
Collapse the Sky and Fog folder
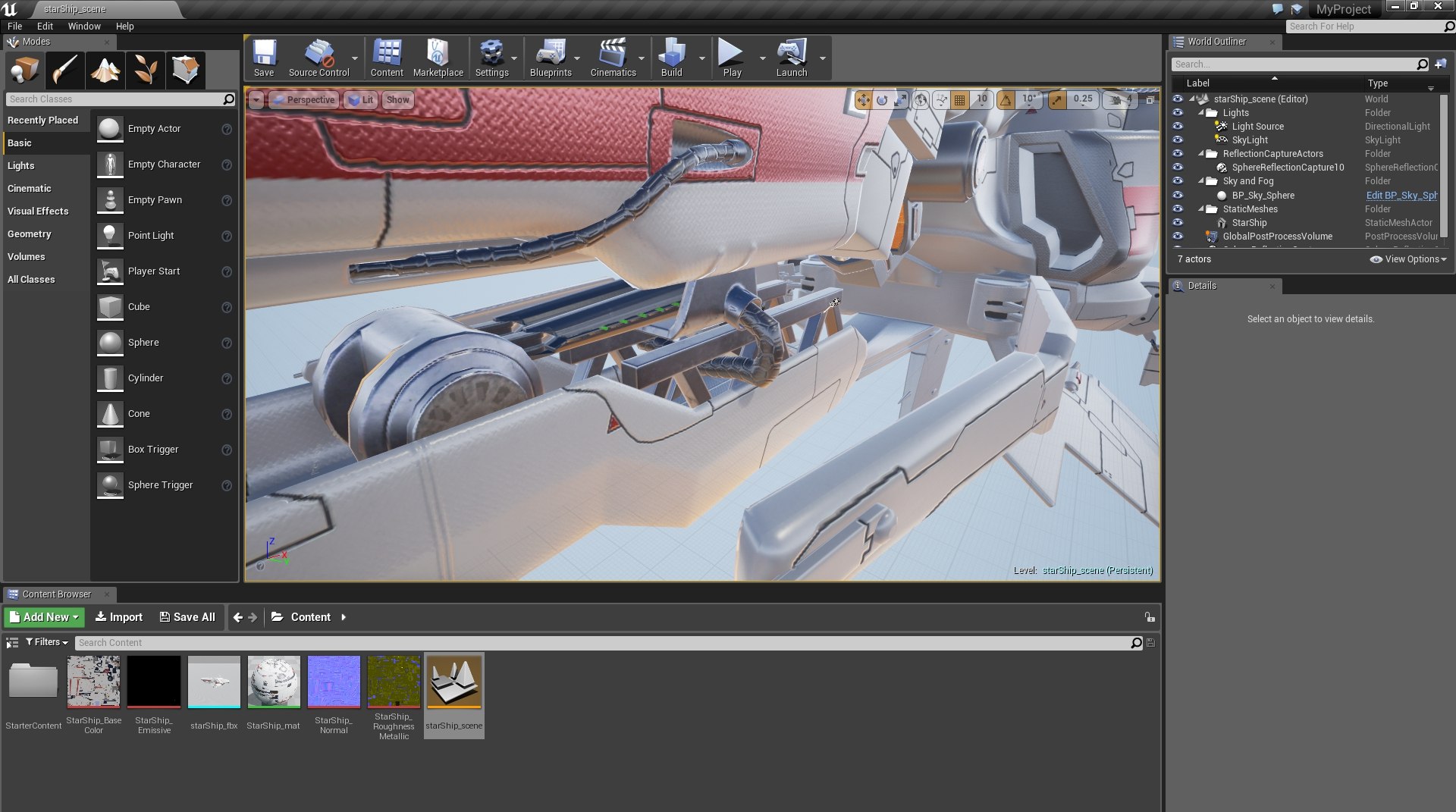(1201, 181)
